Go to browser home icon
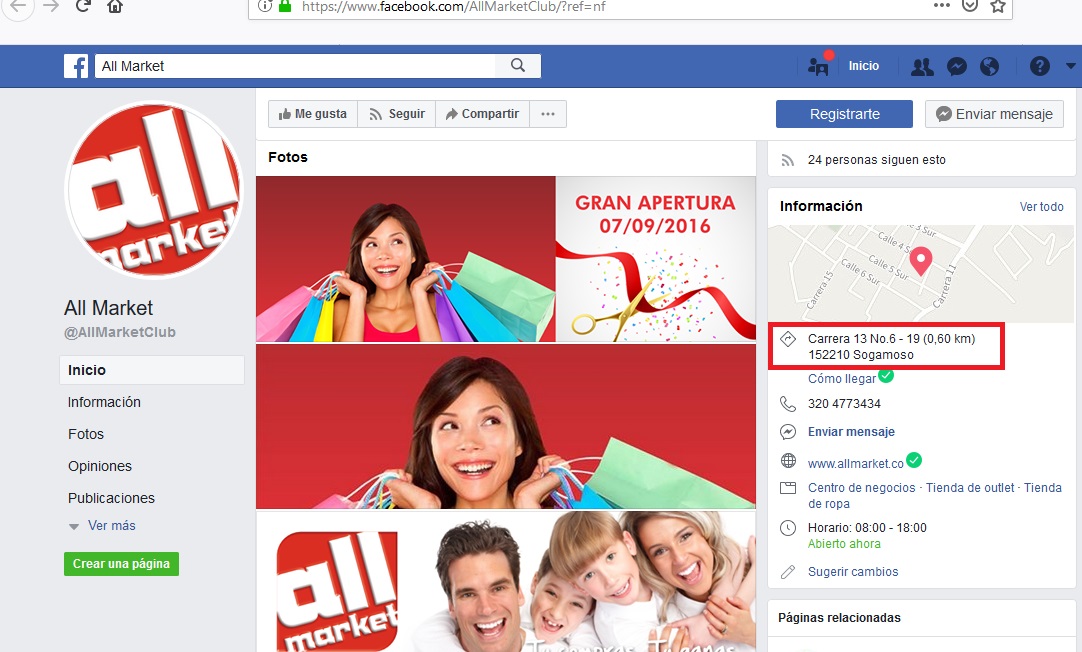The height and width of the screenshot is (652, 1082). point(115,6)
